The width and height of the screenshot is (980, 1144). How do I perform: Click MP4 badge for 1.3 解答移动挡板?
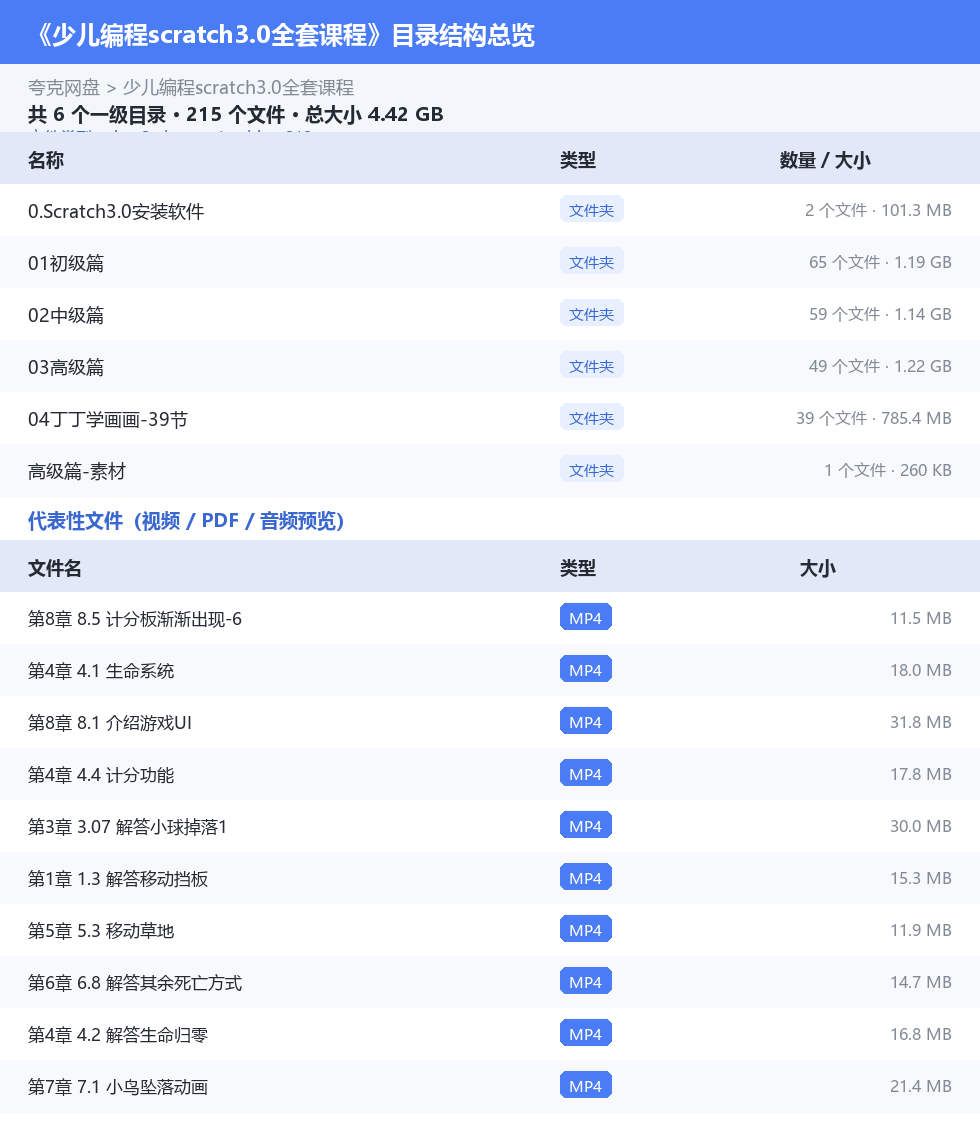click(x=585, y=878)
